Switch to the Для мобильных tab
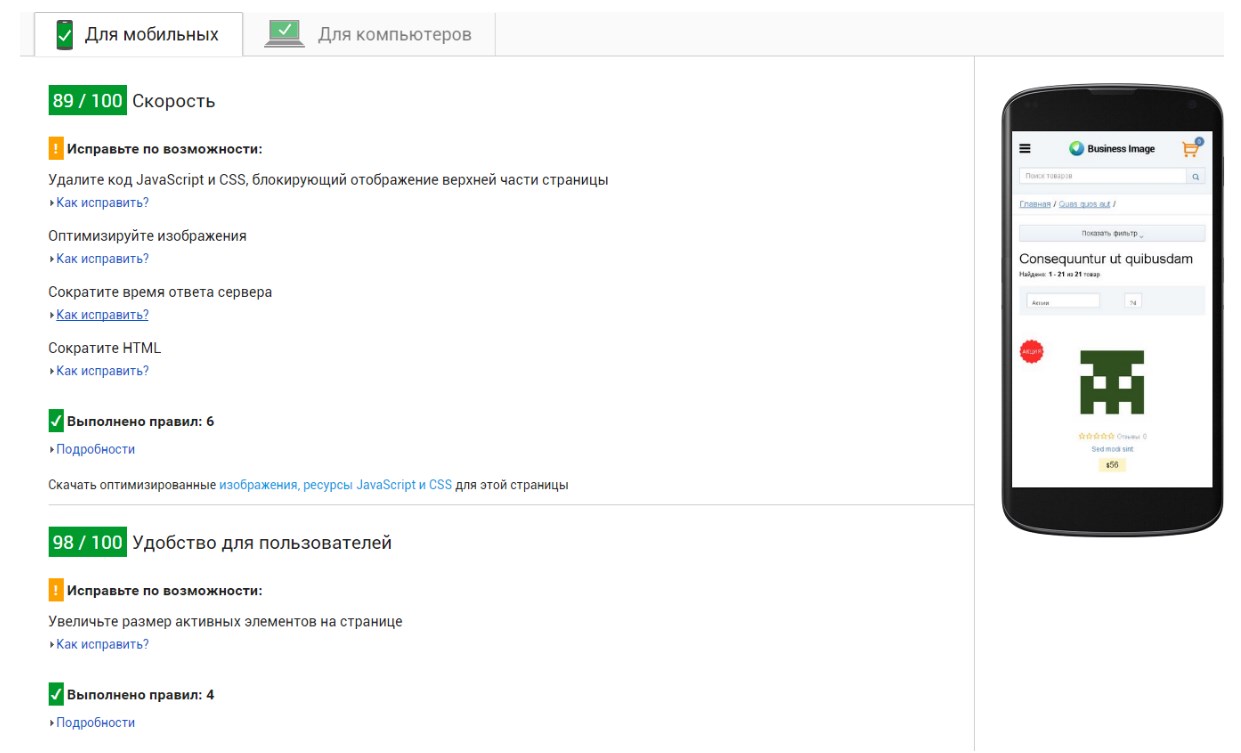The width and height of the screenshot is (1241, 753). coord(138,35)
